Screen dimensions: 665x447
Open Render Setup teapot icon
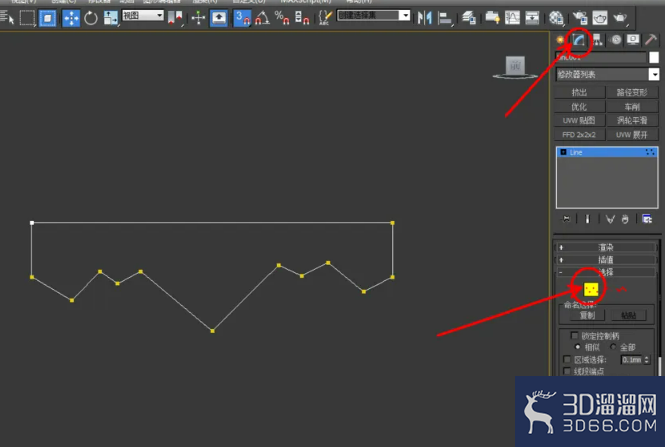click(x=580, y=18)
